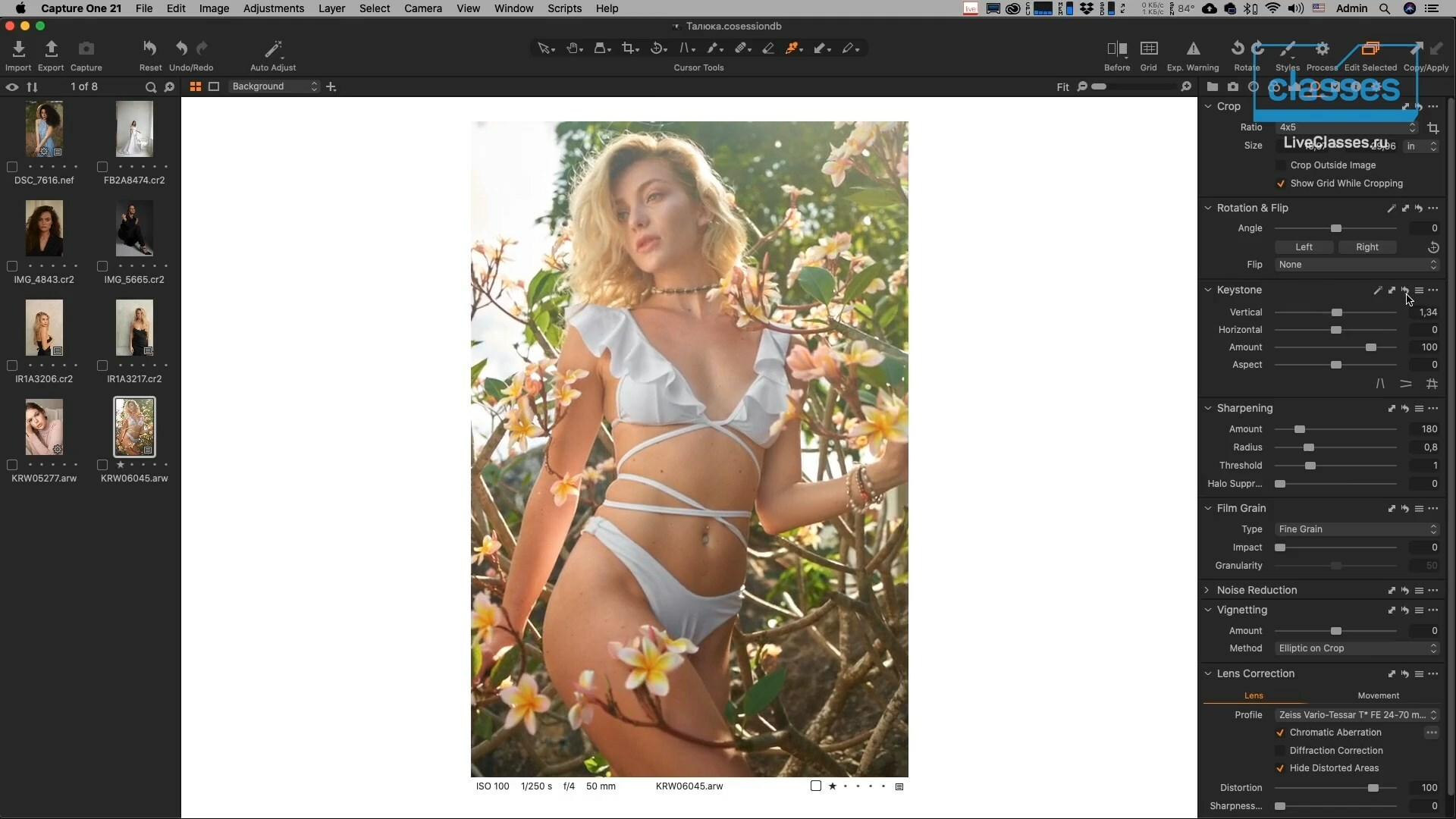Switch browser to grid thumbnail view
The image size is (1456, 819).
point(196,86)
